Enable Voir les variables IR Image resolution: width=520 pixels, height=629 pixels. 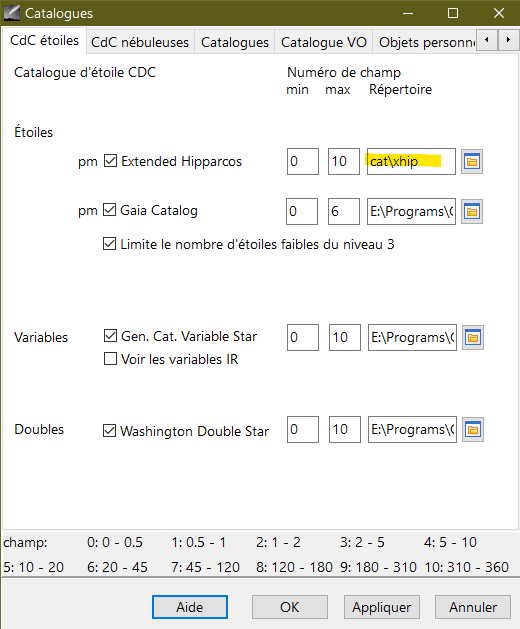click(x=110, y=359)
